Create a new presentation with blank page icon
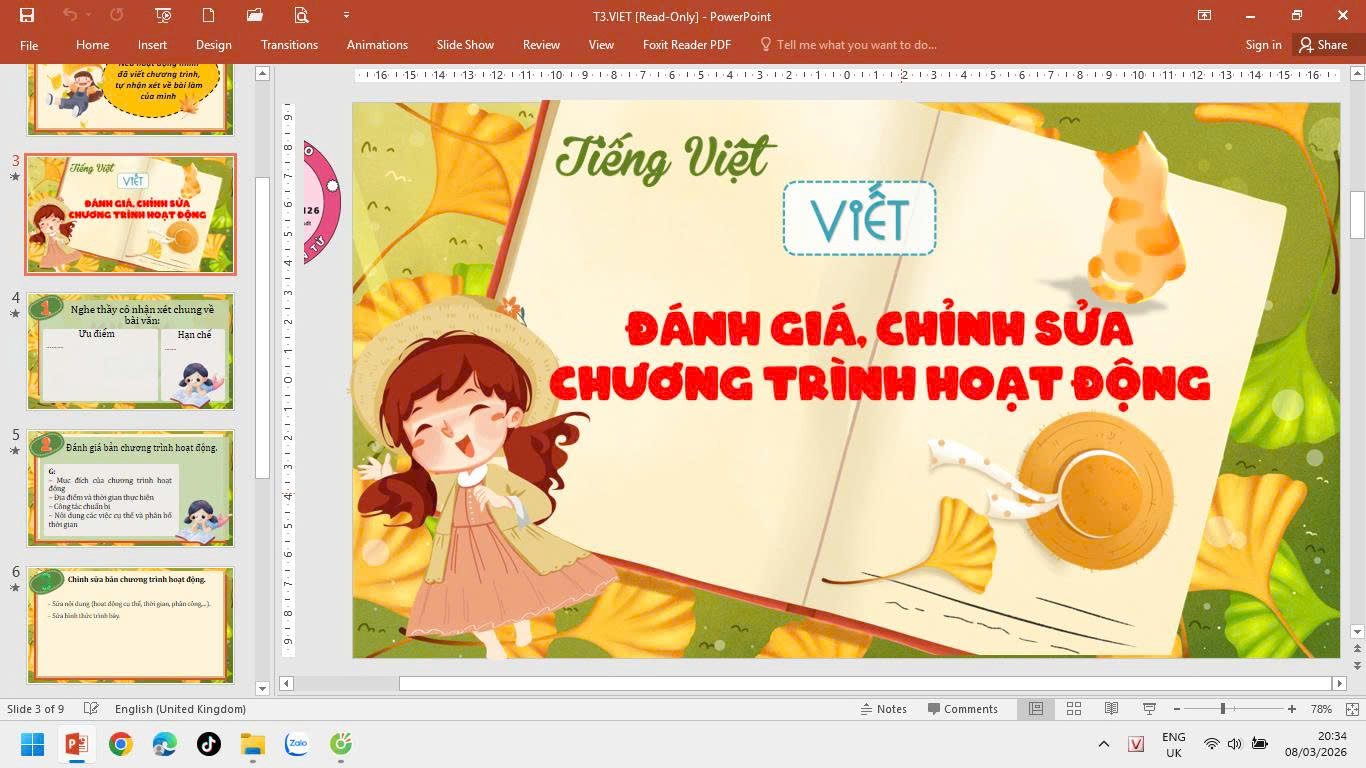The width and height of the screenshot is (1366, 768). click(x=208, y=15)
